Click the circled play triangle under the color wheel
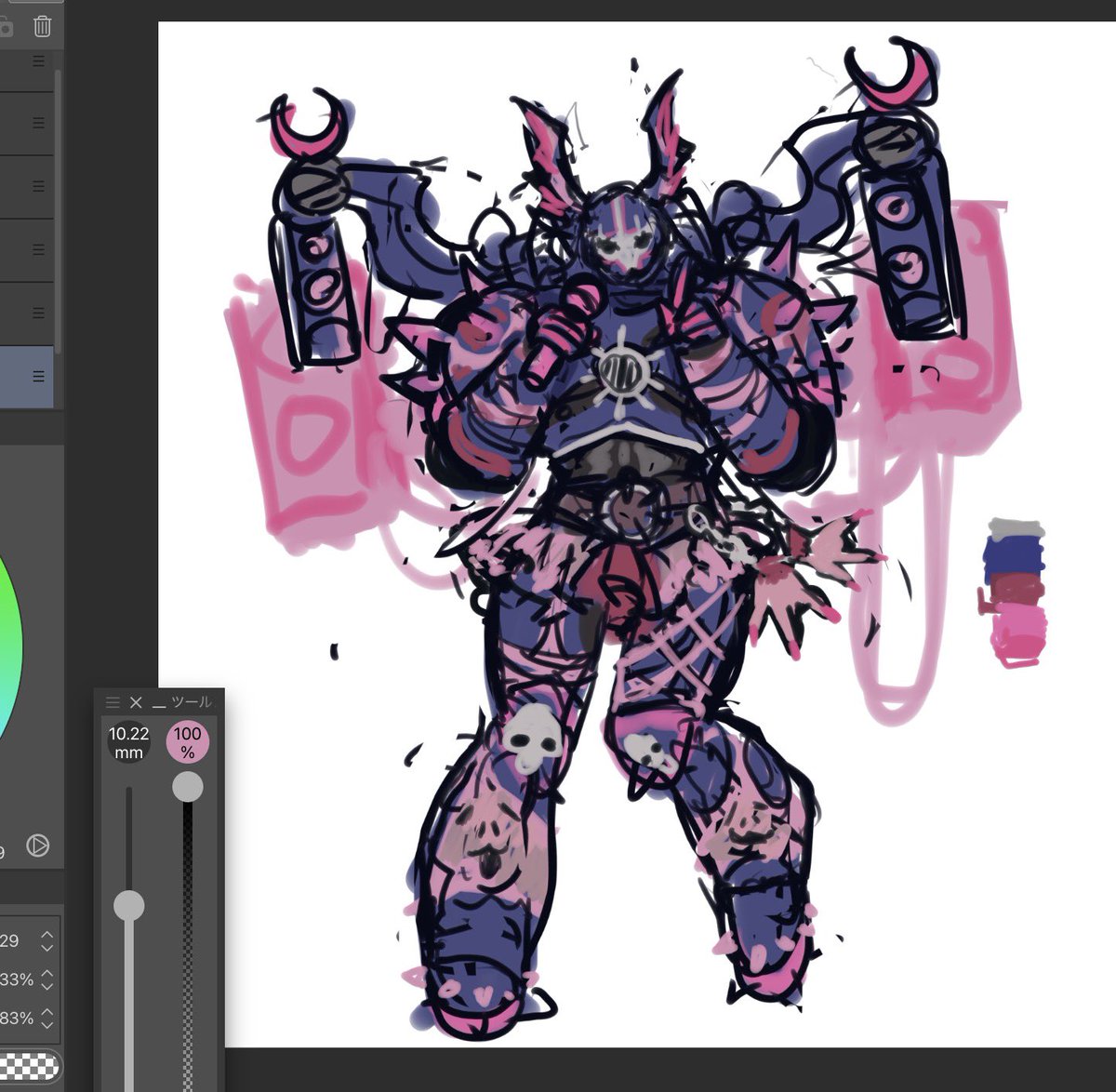Screen dimensions: 1116x1092 coord(37,846)
